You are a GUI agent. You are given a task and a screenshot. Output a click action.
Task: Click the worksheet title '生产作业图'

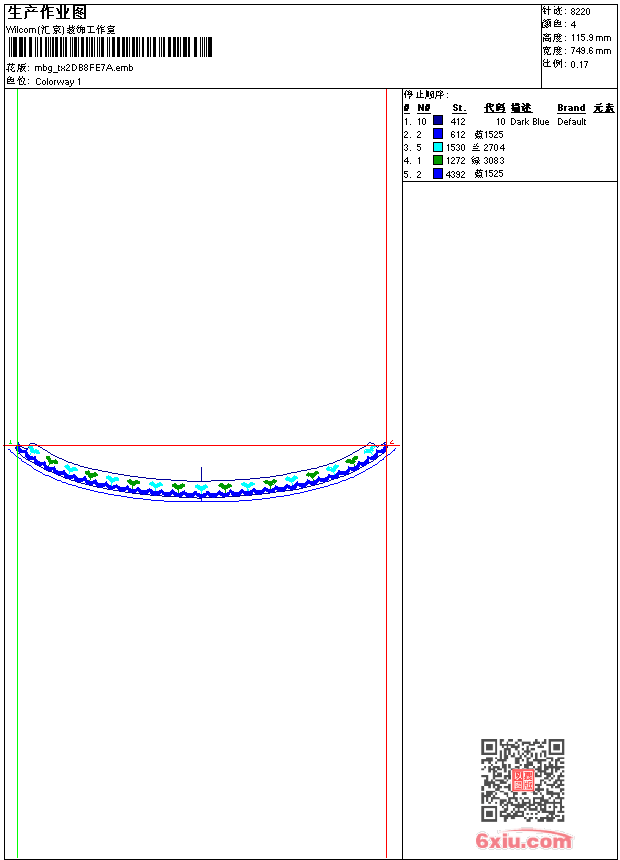coord(47,13)
